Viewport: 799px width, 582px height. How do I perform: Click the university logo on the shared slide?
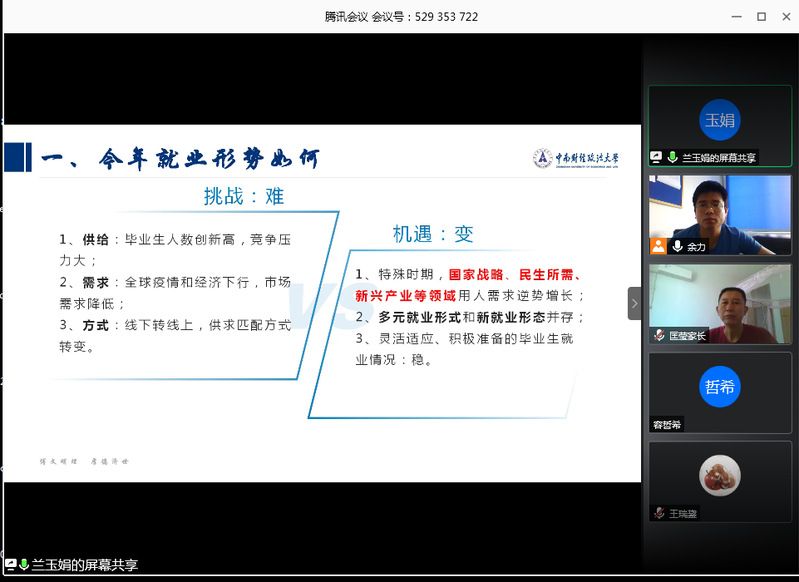click(576, 158)
